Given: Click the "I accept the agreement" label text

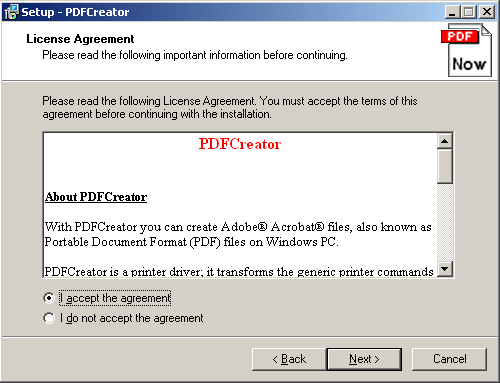Looking at the screenshot, I should point(115,298).
